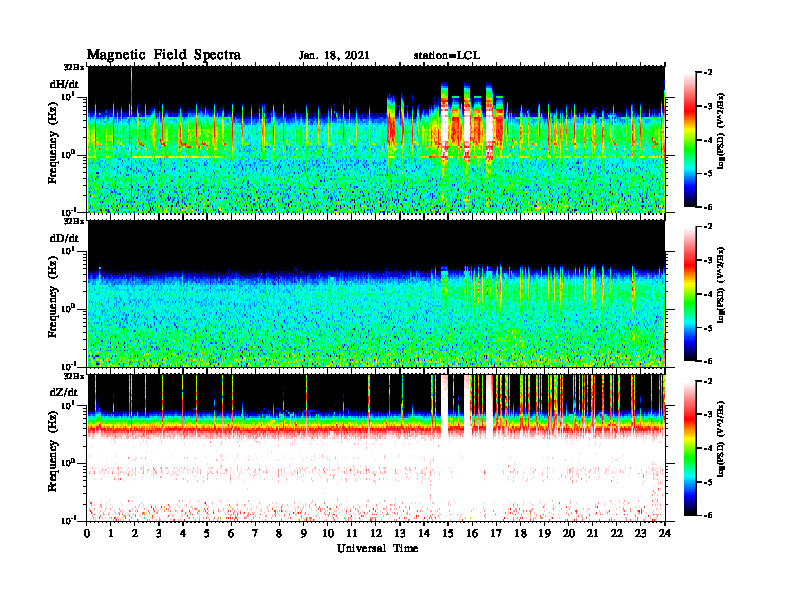Click the dH/dt color bar's log(PSD) units label
Screen dimensions: 792x612
[x=721, y=131]
